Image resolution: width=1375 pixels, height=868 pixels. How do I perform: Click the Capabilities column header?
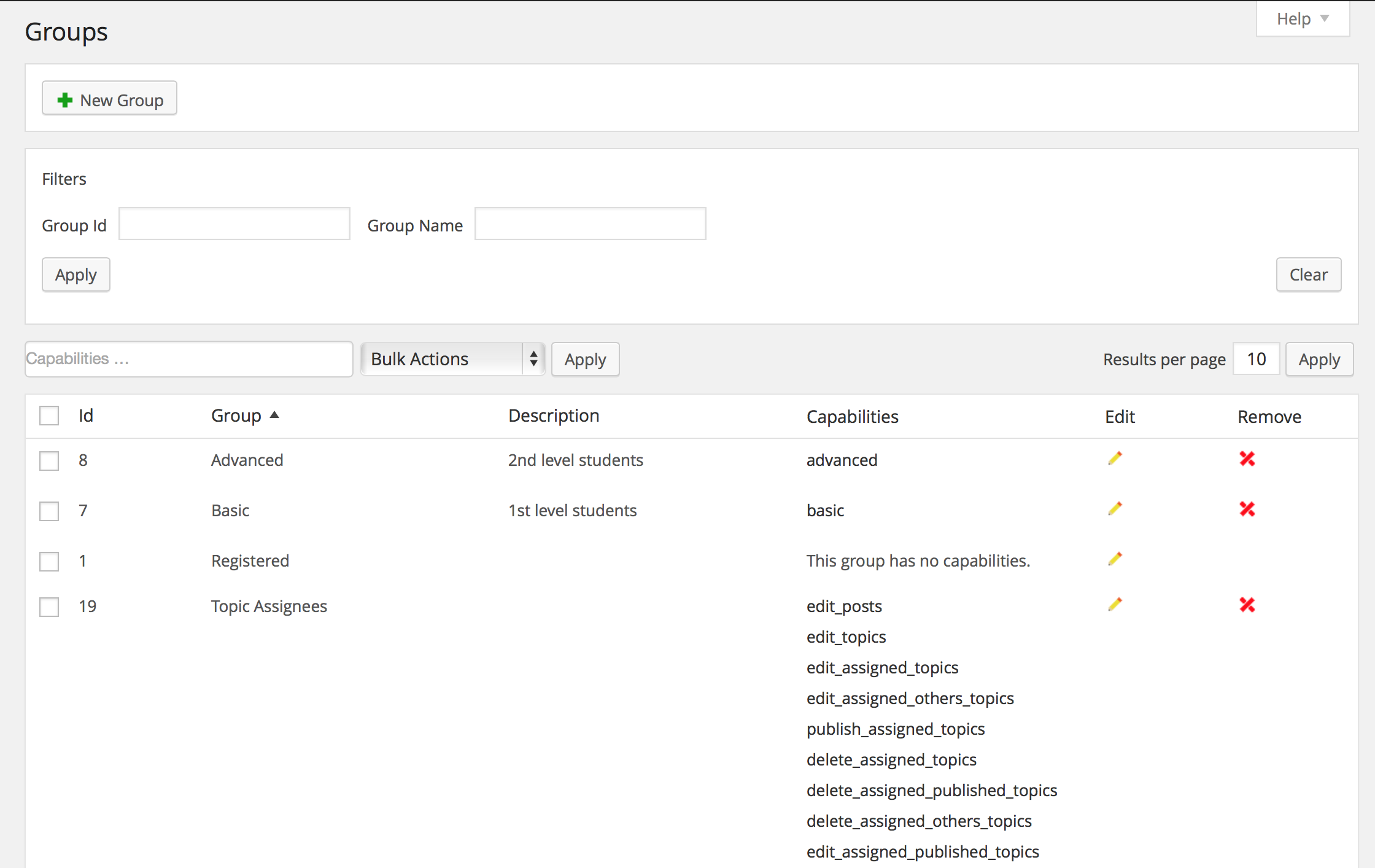click(x=852, y=417)
